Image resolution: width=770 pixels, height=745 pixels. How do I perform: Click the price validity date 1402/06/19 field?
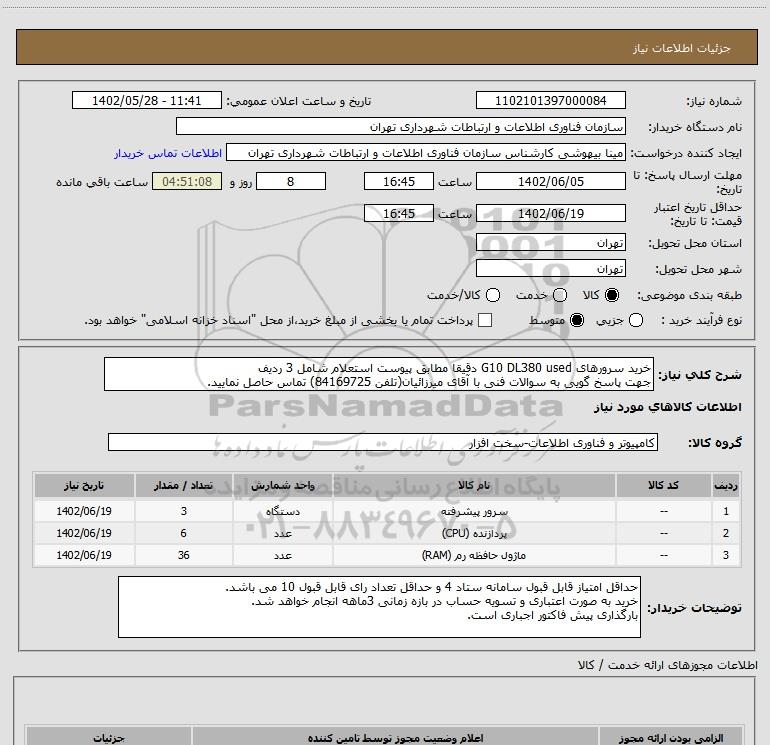click(550, 214)
